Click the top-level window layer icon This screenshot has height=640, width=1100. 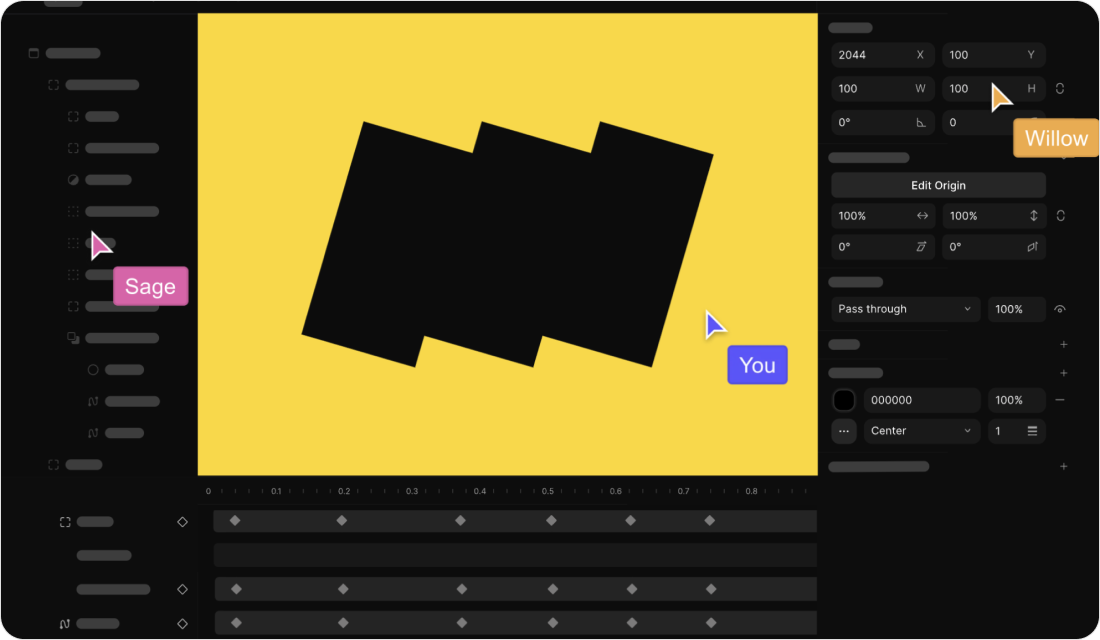[33, 53]
